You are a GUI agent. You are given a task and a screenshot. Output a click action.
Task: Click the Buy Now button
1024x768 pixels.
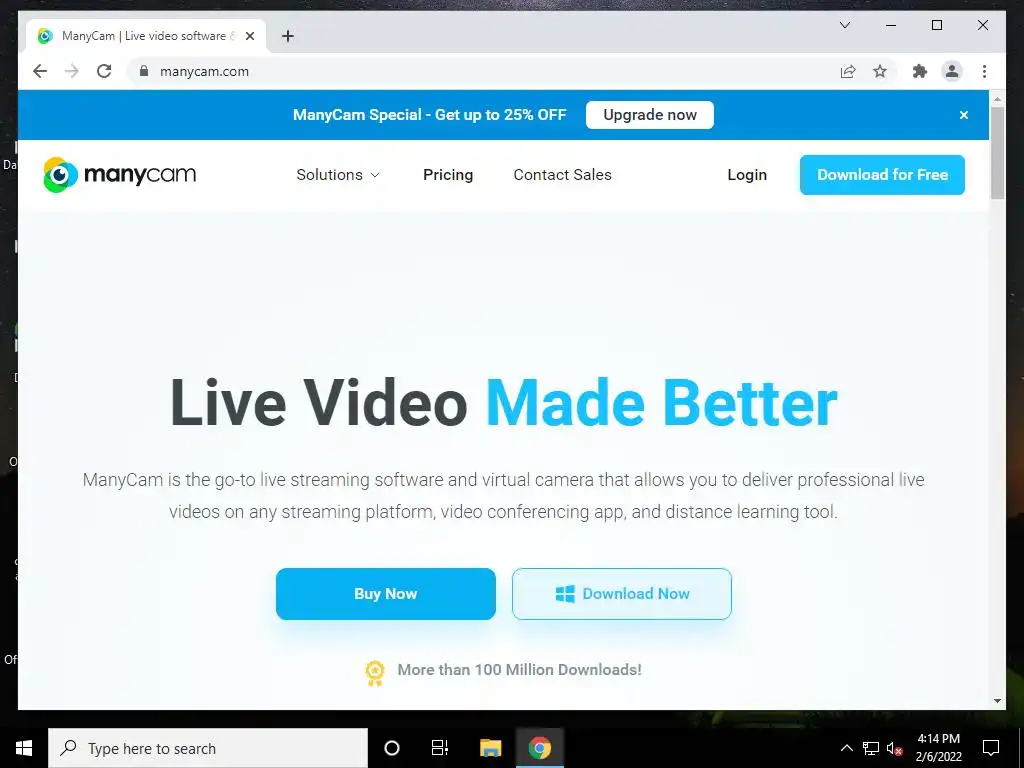[385, 594]
